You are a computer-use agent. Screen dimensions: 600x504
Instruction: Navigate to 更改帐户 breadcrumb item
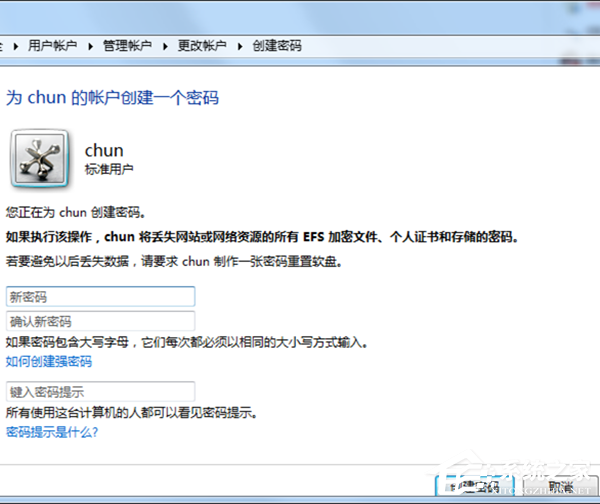(203, 46)
